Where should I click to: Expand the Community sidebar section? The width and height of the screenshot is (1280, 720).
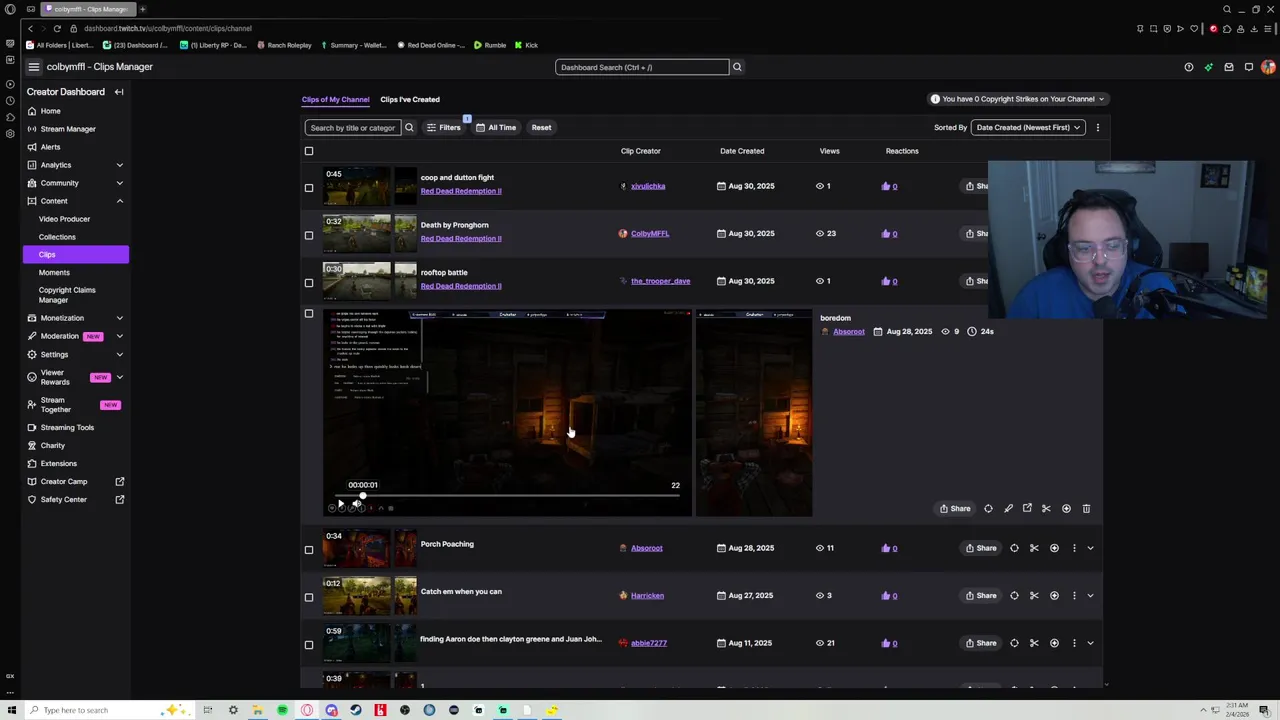coord(119,183)
